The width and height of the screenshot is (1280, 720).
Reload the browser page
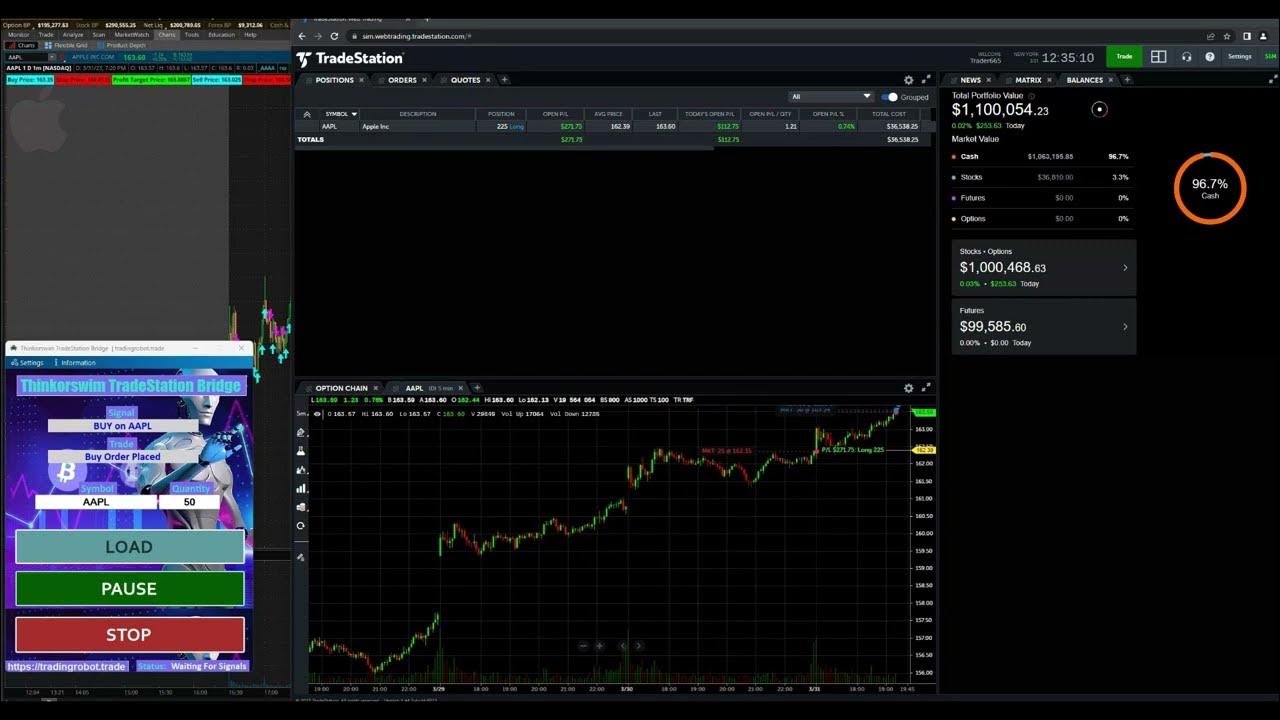tap(334, 36)
